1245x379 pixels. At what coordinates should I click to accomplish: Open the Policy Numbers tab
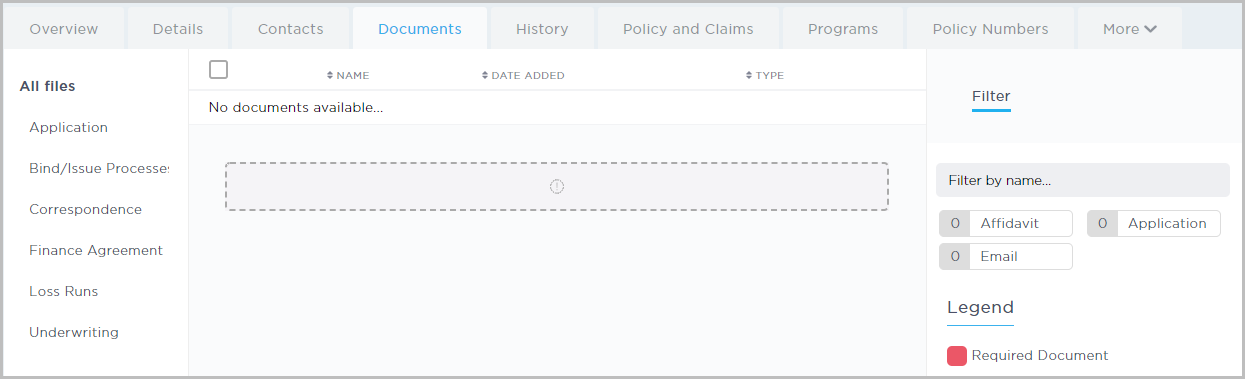click(x=990, y=29)
